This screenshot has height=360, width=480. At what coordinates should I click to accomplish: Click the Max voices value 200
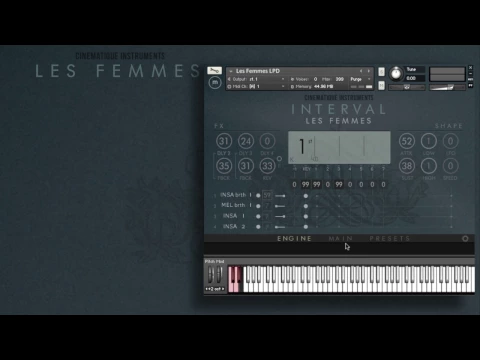click(x=339, y=79)
